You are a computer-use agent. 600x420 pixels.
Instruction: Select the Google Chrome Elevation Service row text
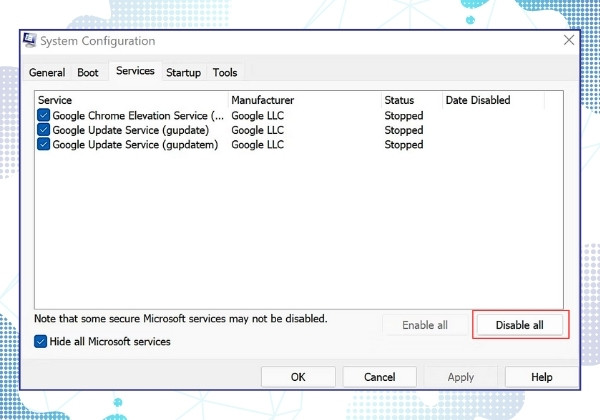point(138,116)
